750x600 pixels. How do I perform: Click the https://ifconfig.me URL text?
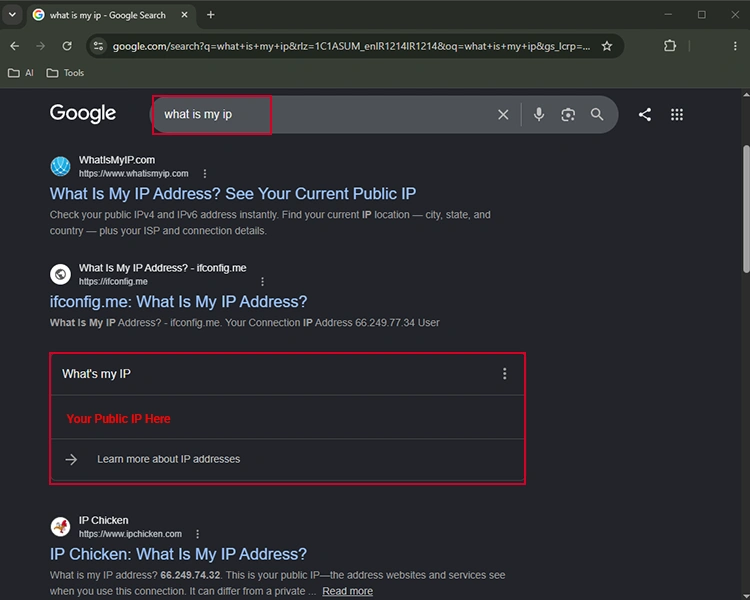(113, 281)
